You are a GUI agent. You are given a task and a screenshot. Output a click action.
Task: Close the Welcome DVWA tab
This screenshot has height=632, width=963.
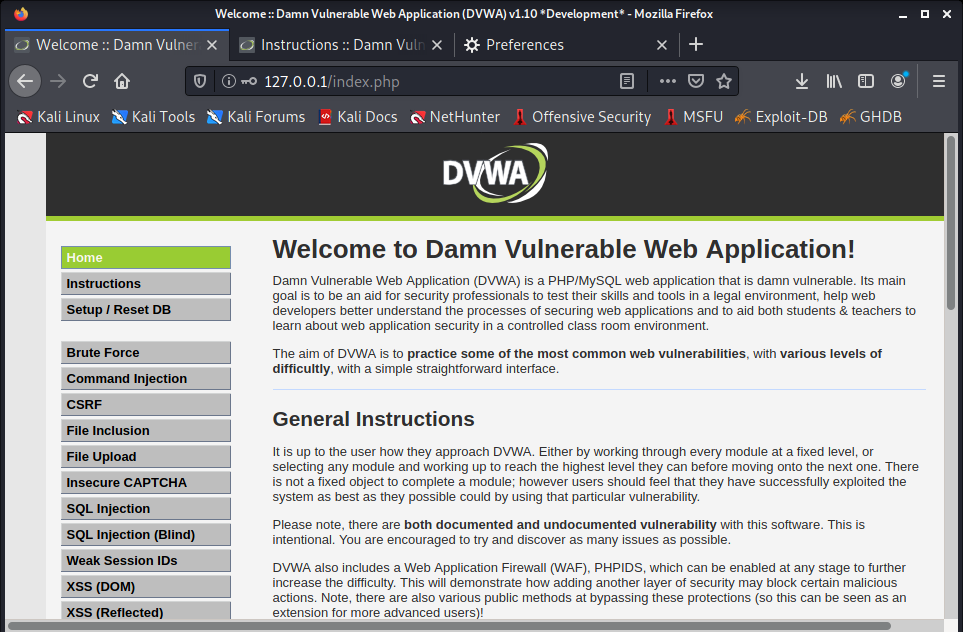(x=212, y=45)
